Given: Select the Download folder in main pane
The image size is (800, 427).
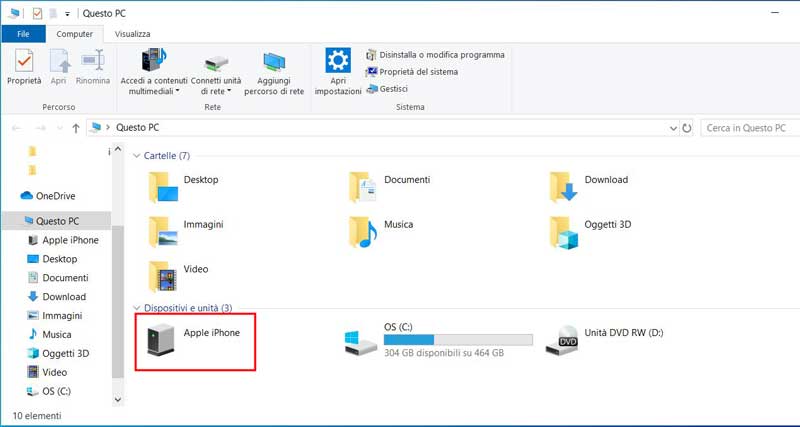Looking at the screenshot, I should pos(588,187).
